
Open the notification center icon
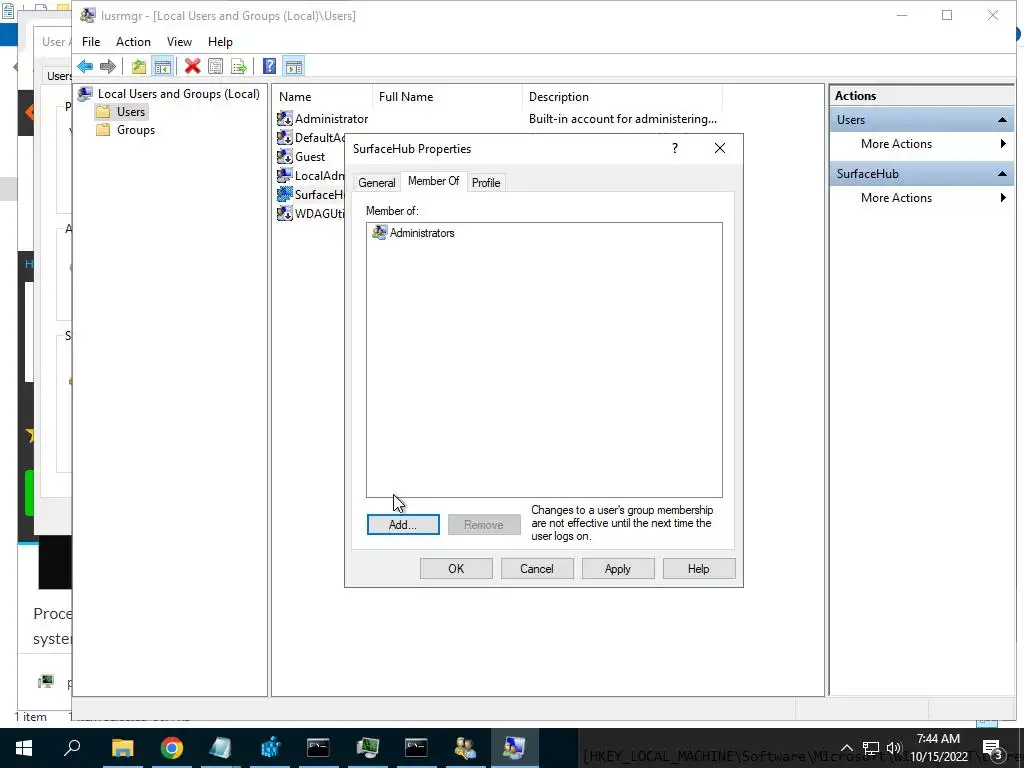pyautogui.click(x=993, y=748)
